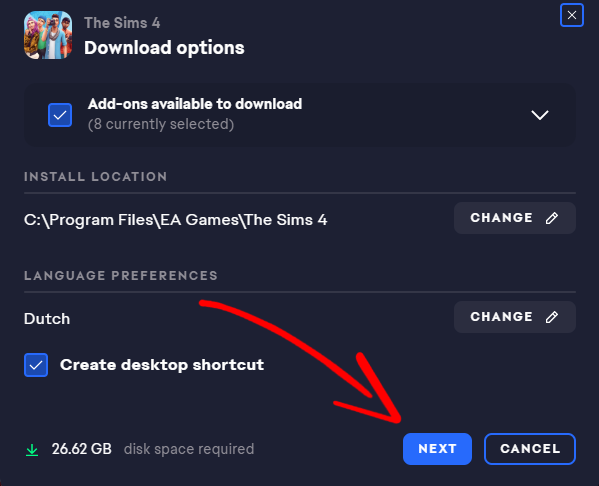
Task: Click The Sims 4 title text
Action: tap(122, 23)
